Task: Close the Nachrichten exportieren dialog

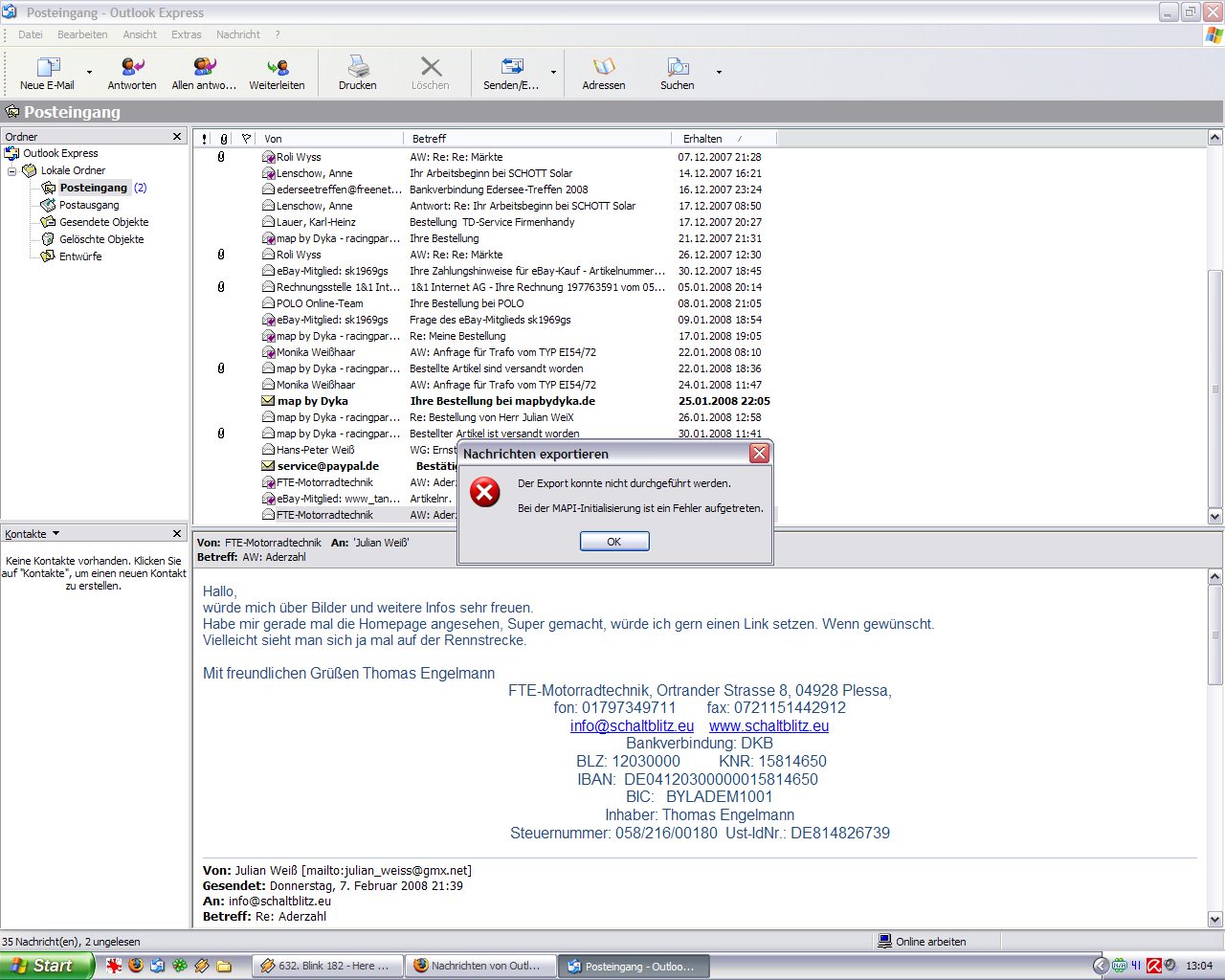Action: tap(760, 454)
